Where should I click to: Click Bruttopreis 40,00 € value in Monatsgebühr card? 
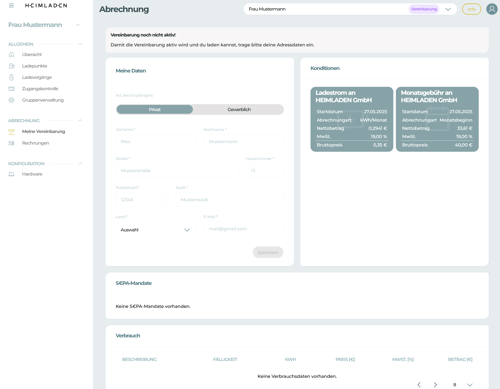[464, 145]
